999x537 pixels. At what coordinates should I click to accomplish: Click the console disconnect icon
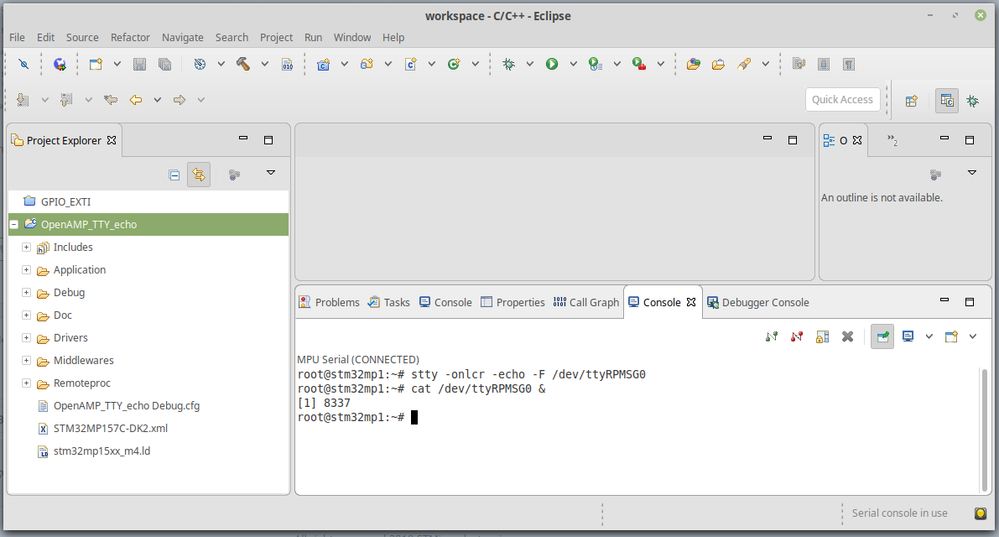pyautogui.click(x=796, y=336)
